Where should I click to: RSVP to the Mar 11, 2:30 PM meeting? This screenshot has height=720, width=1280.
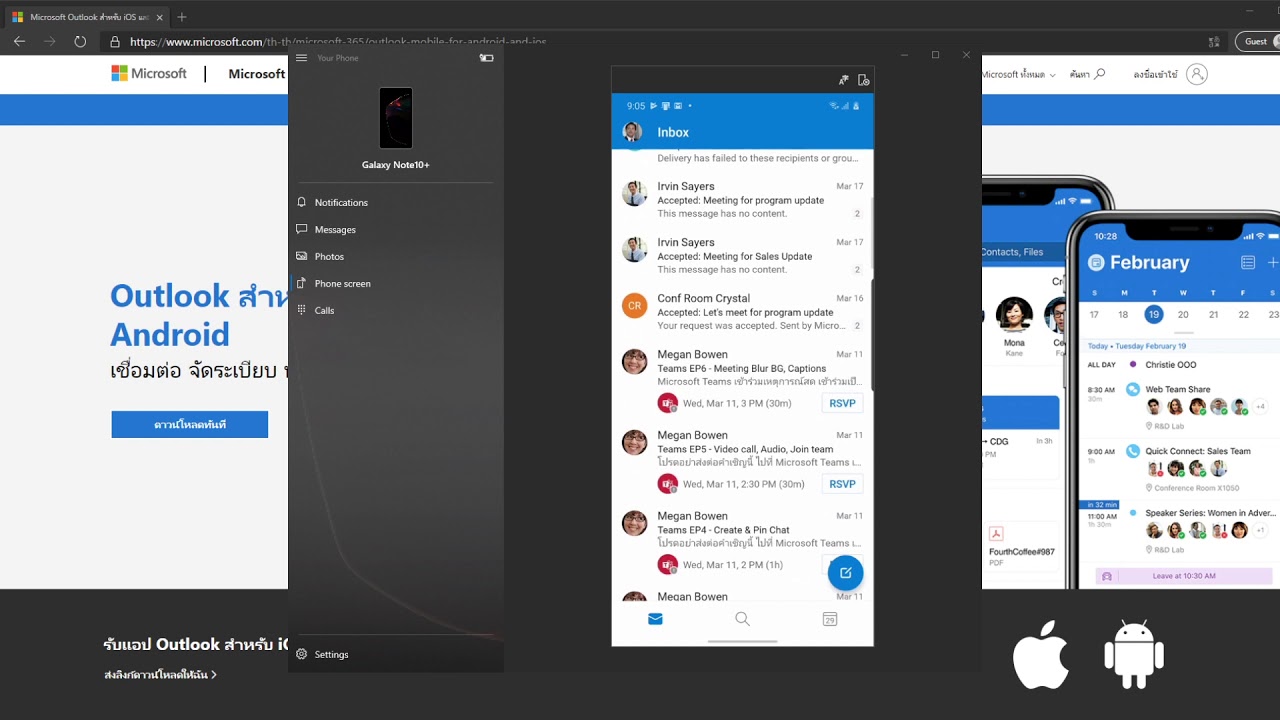[842, 484]
